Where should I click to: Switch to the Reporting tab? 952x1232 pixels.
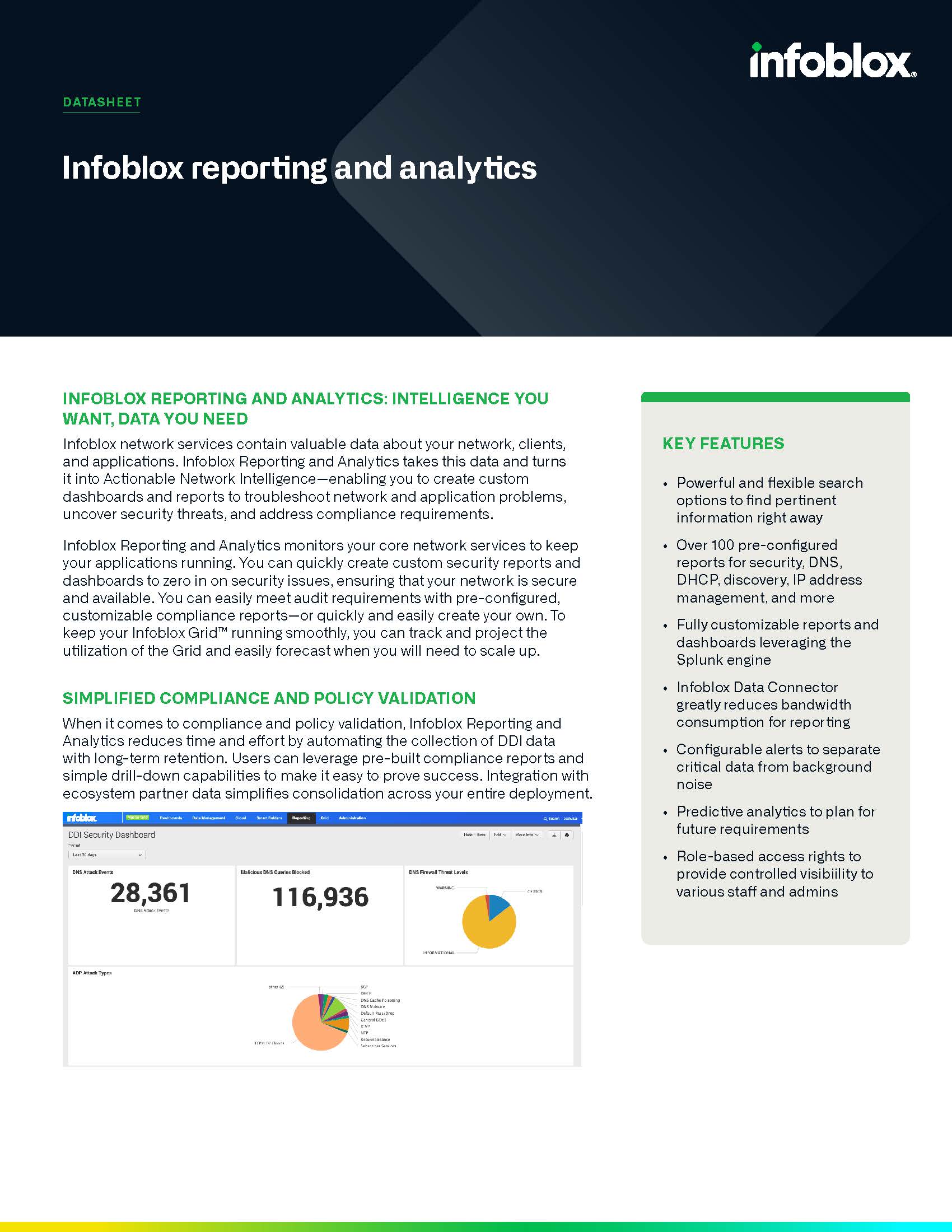(x=301, y=818)
